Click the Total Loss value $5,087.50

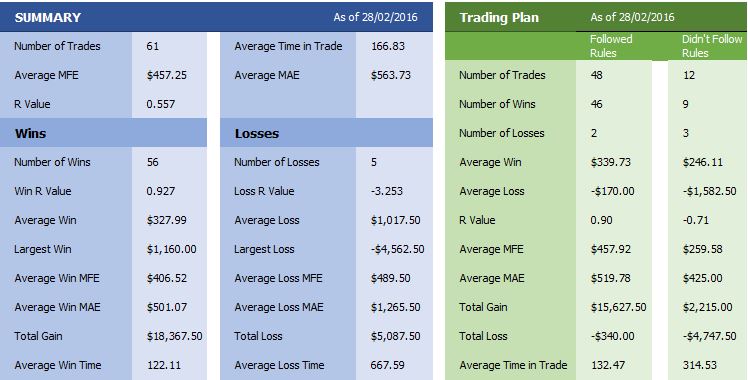395,336
